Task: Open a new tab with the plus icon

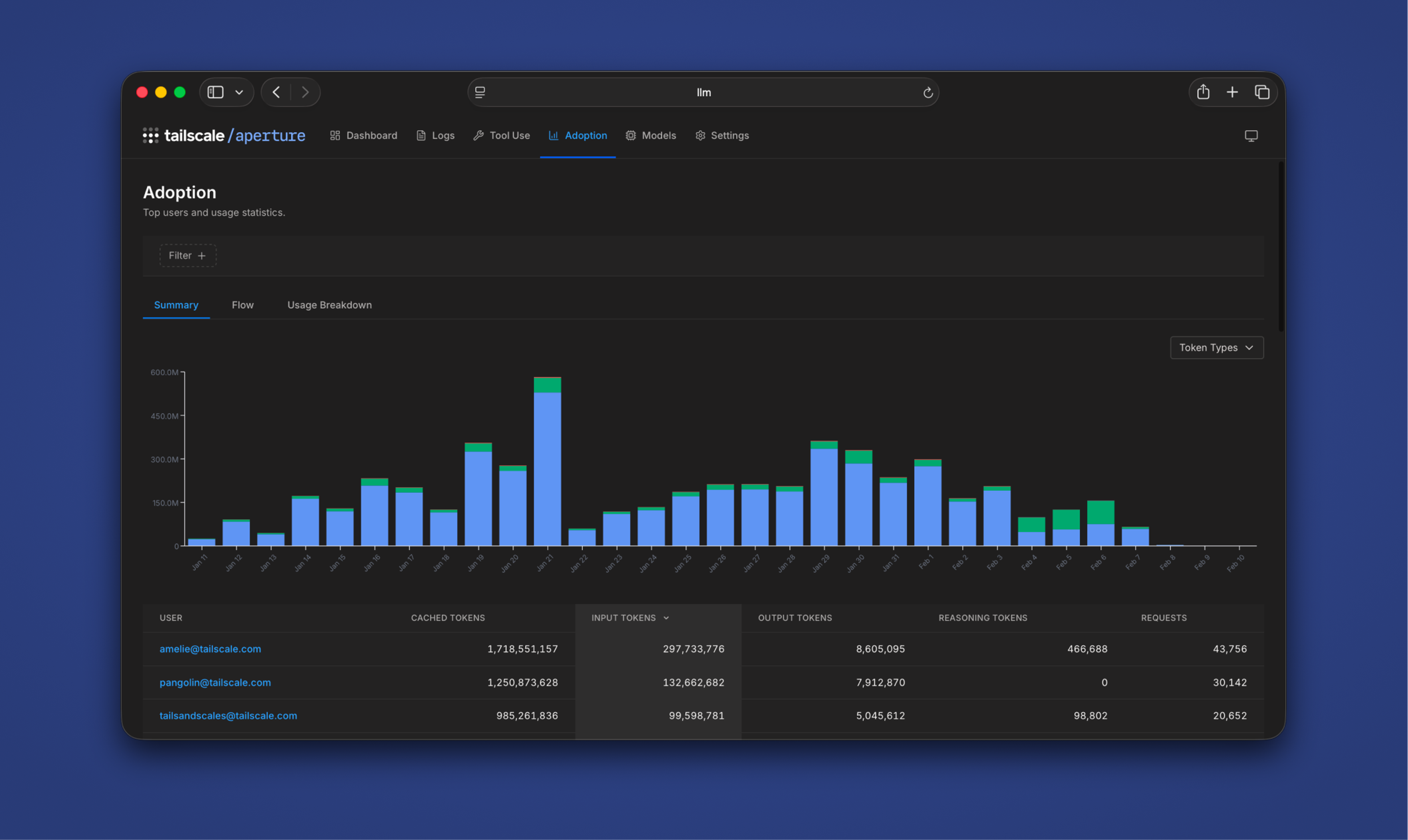Action: tap(1232, 92)
